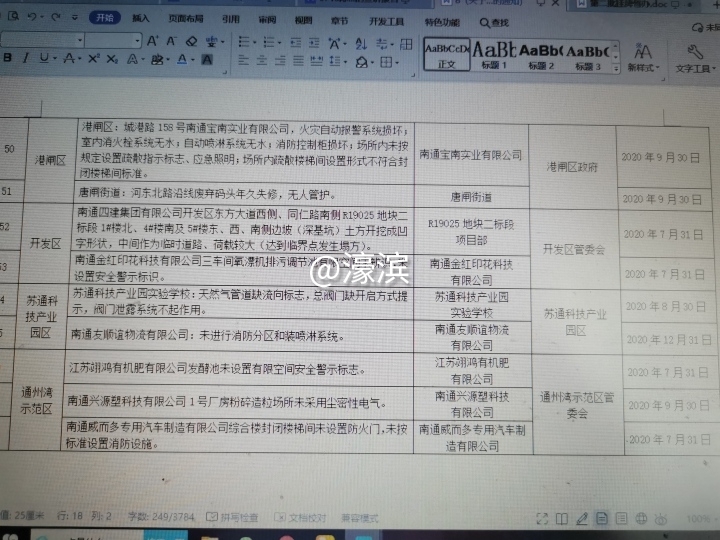Apply the bulleted list icon
The height and width of the screenshot is (540, 720).
[x=245, y=40]
